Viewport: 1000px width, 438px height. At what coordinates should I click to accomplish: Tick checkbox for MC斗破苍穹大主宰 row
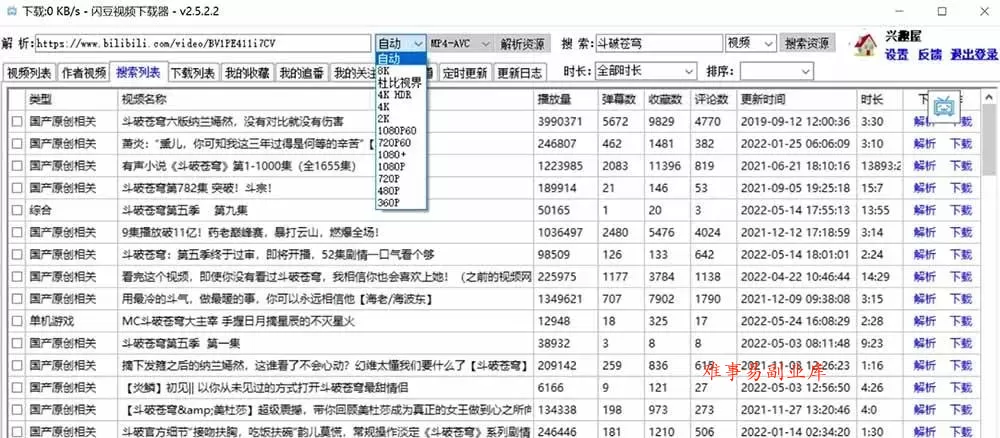[17, 321]
